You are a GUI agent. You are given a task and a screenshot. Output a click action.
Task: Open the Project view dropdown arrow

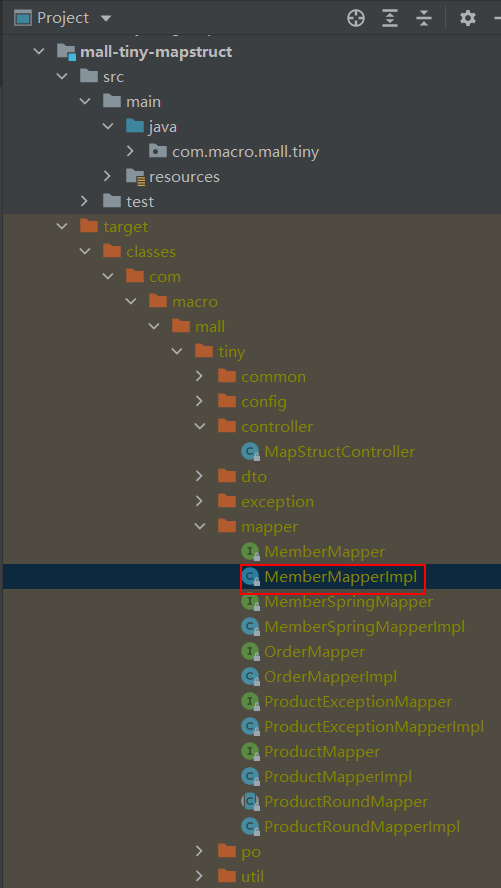click(106, 18)
